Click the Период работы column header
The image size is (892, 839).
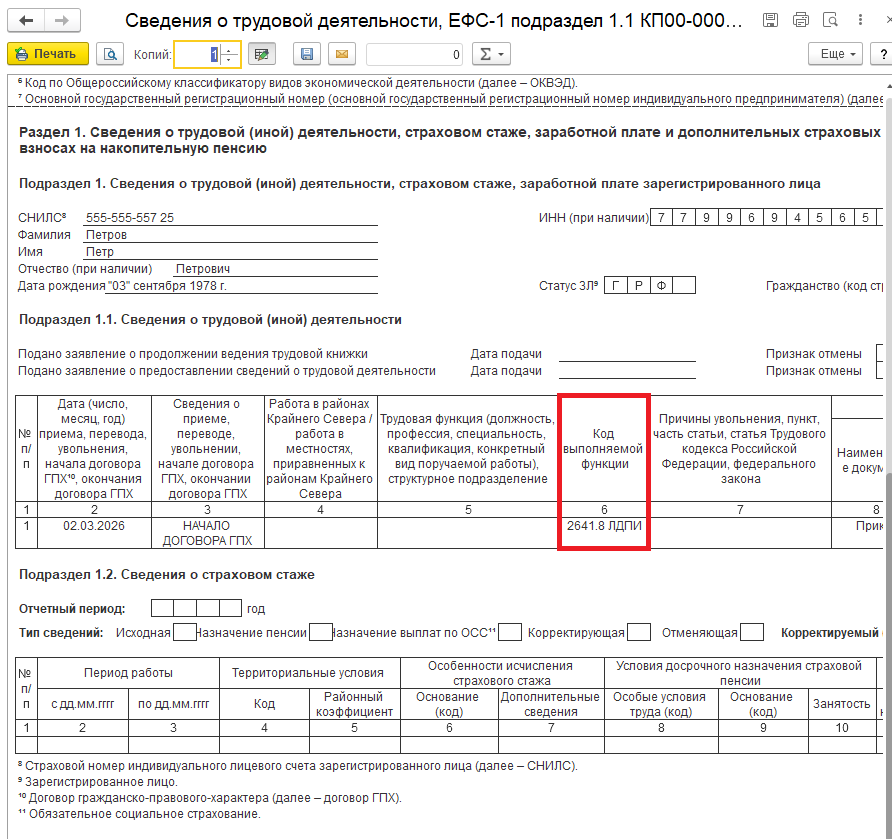(128, 673)
